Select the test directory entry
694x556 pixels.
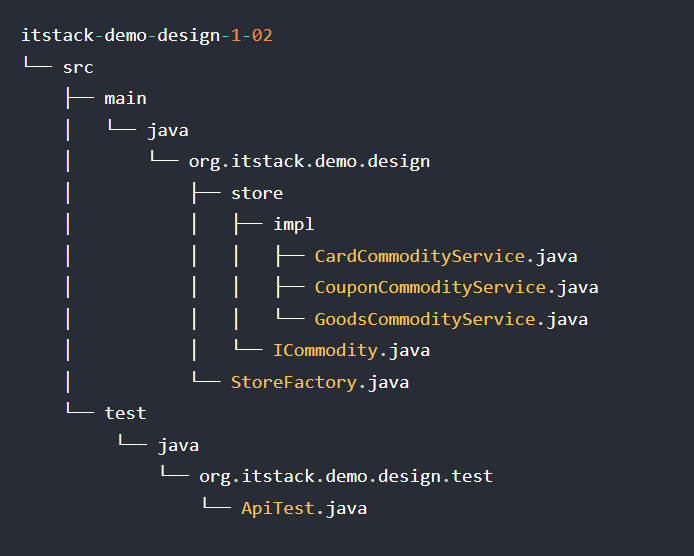tap(125, 413)
